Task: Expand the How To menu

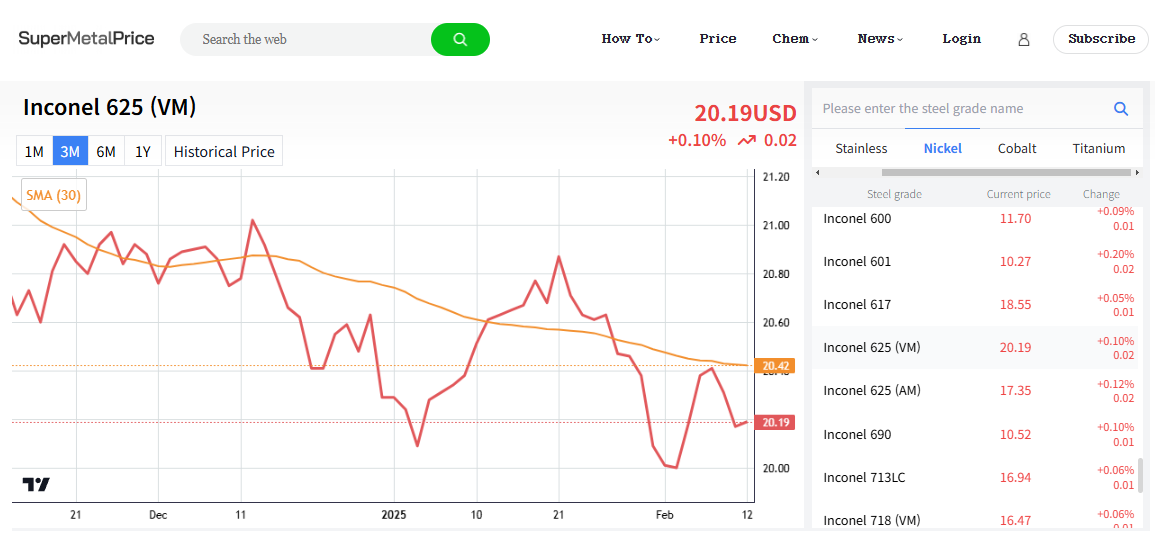Action: 631,39
